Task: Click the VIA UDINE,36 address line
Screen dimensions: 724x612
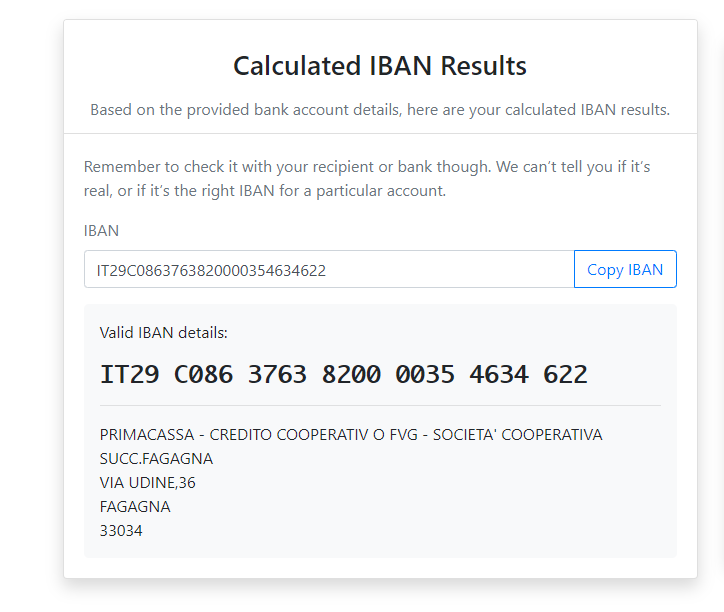Action: (x=147, y=482)
